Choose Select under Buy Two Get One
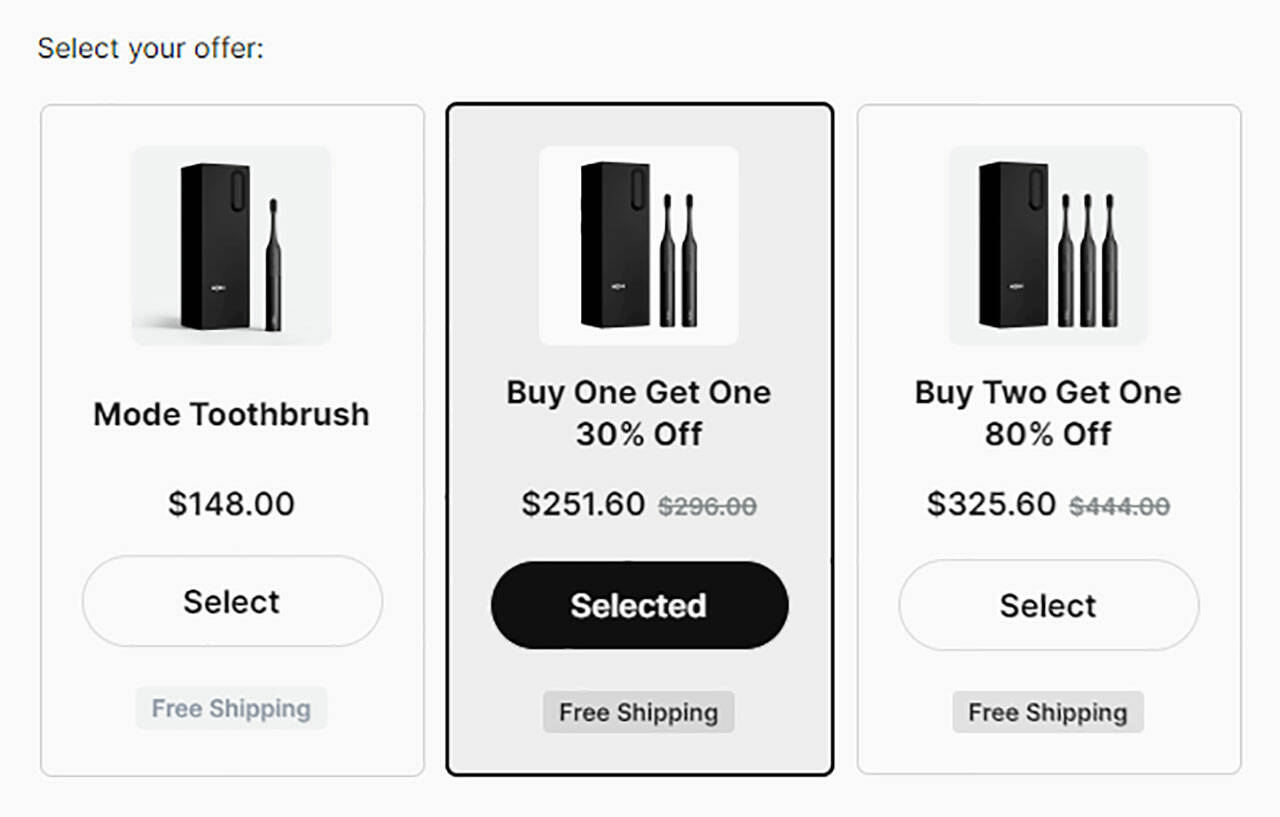 coord(1048,605)
